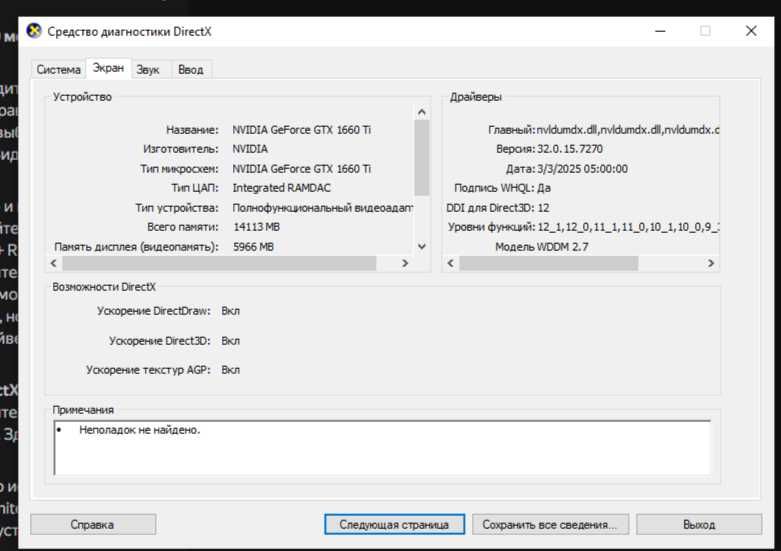The image size is (781, 551).
Task: Click the Примечания text box
Action: 382,448
